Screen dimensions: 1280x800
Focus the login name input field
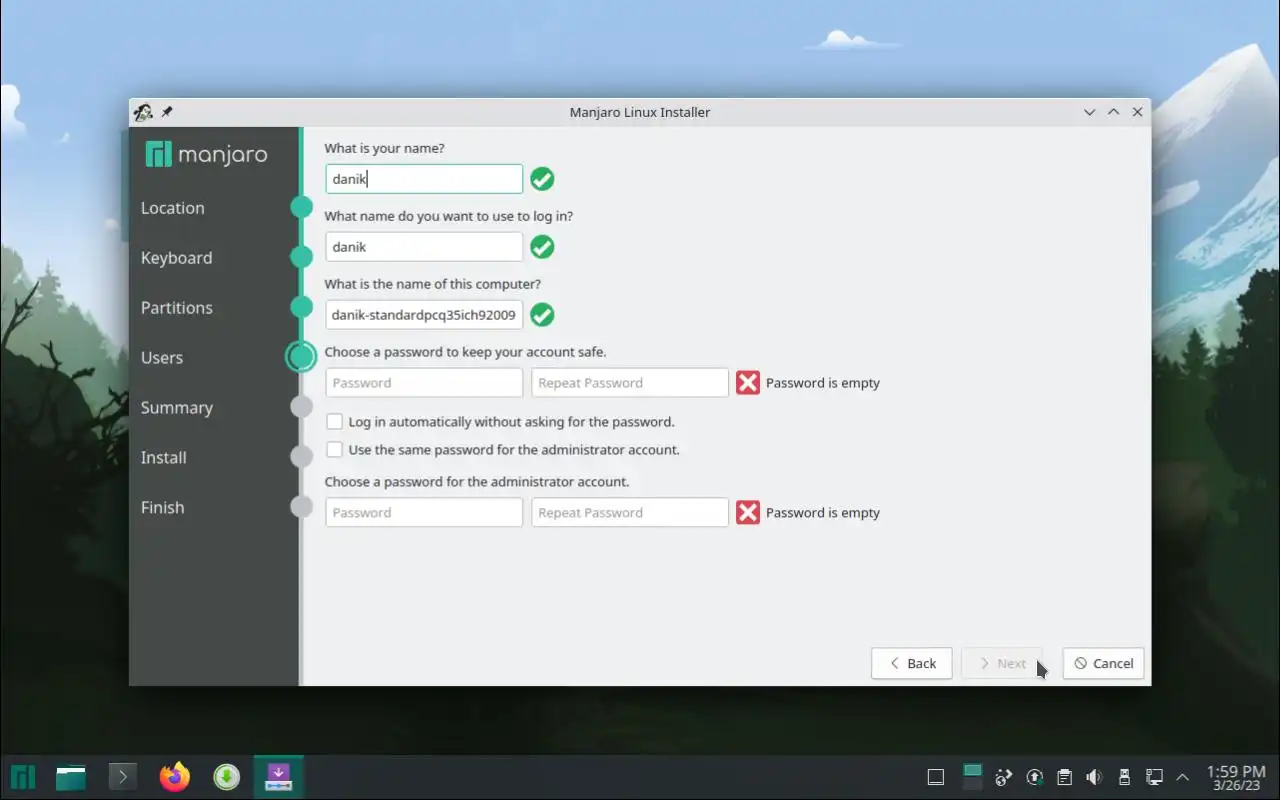point(424,247)
